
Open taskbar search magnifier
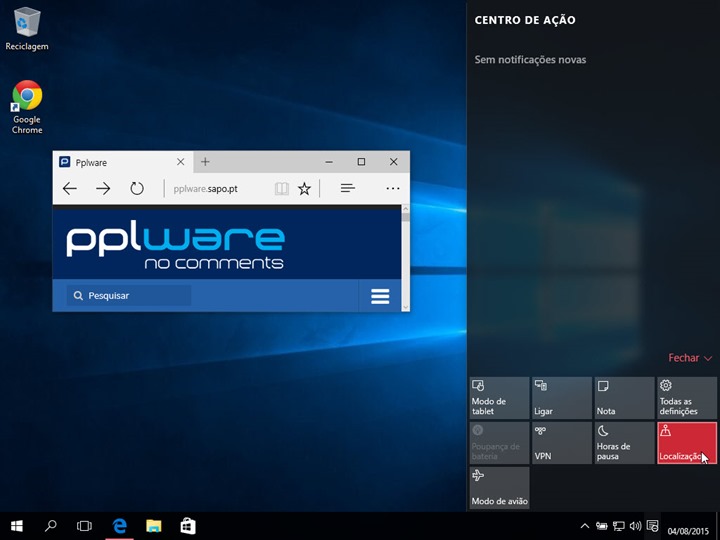pyautogui.click(x=51, y=526)
